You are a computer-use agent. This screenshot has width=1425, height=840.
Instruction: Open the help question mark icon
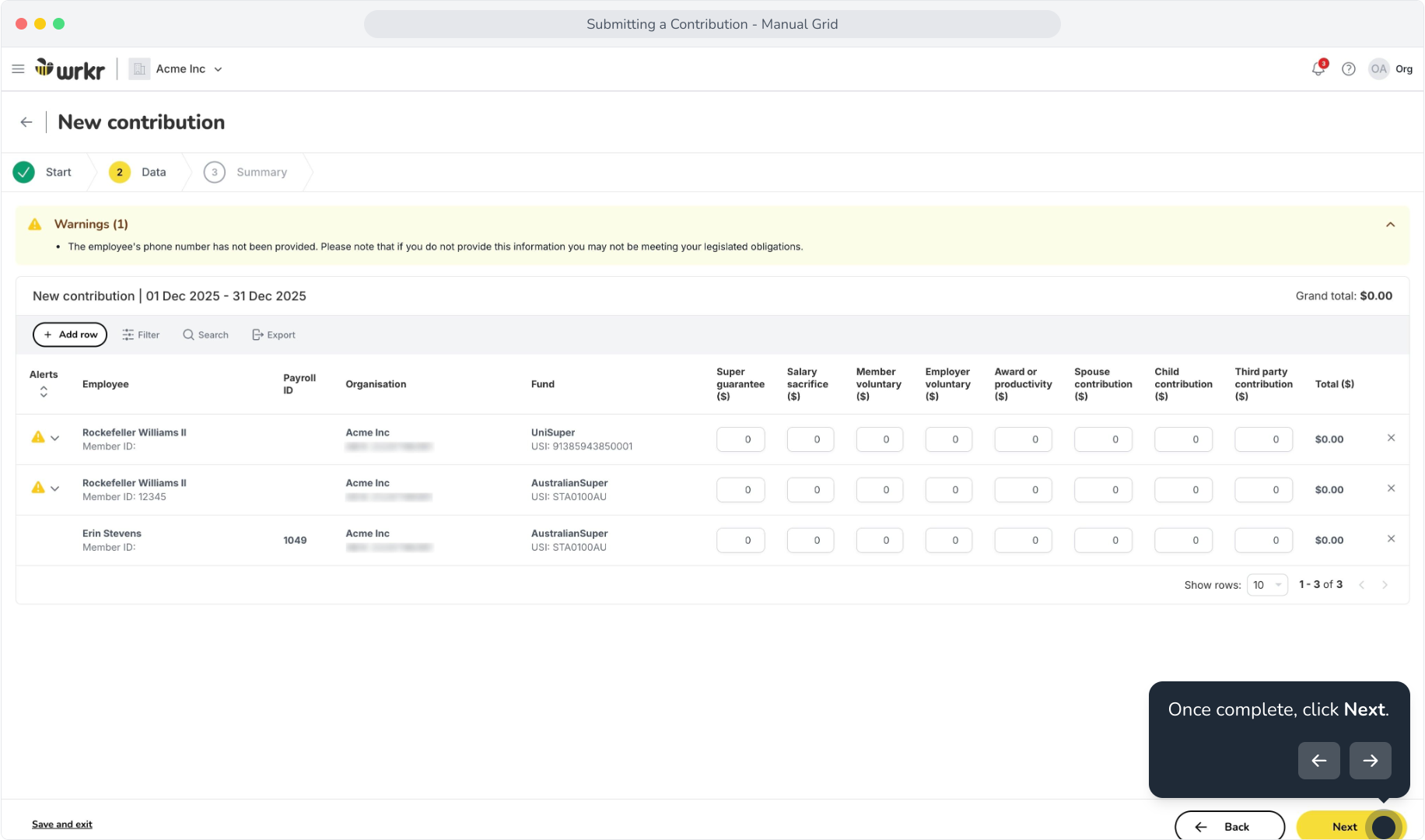click(x=1349, y=69)
